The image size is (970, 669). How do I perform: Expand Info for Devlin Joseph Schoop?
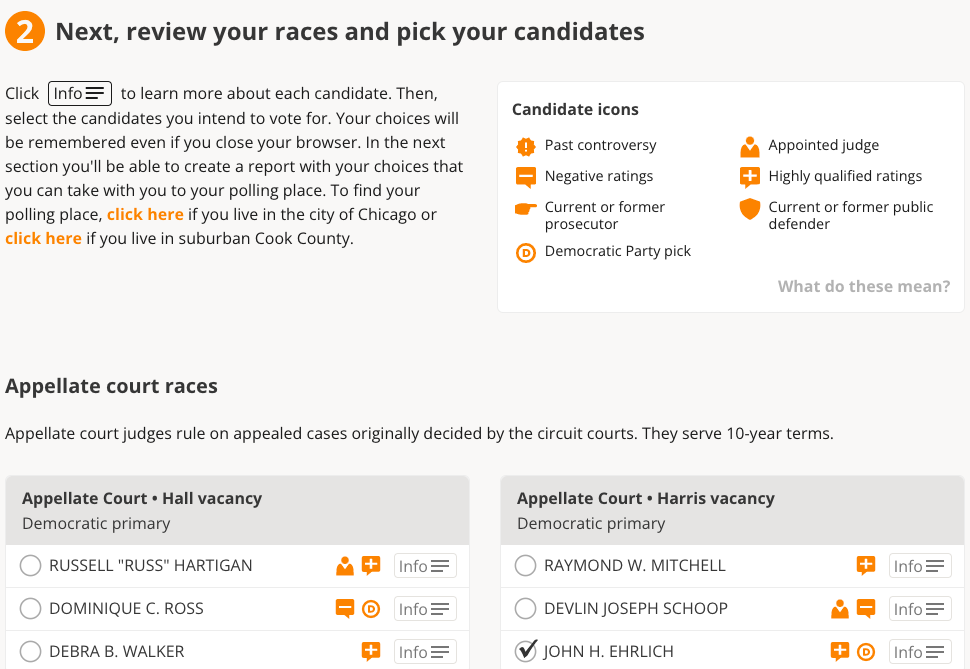pyautogui.click(x=920, y=609)
